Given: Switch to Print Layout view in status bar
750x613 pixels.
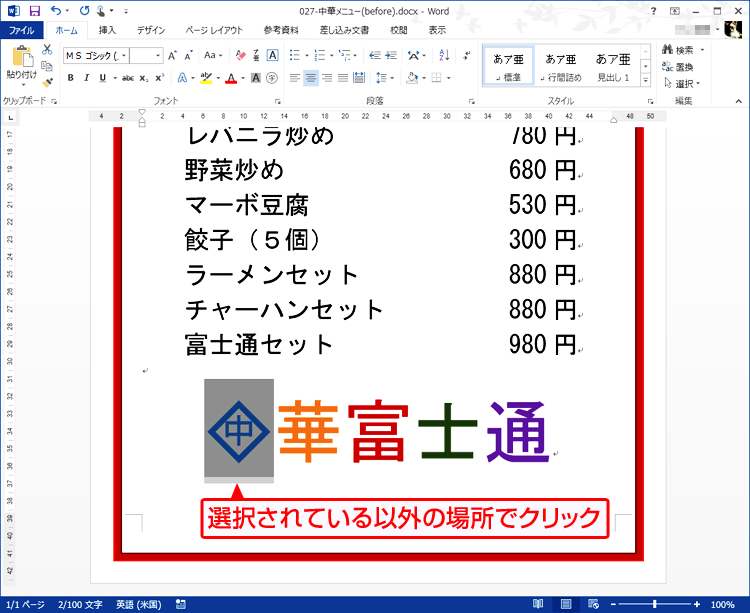Looking at the screenshot, I should [x=566, y=604].
